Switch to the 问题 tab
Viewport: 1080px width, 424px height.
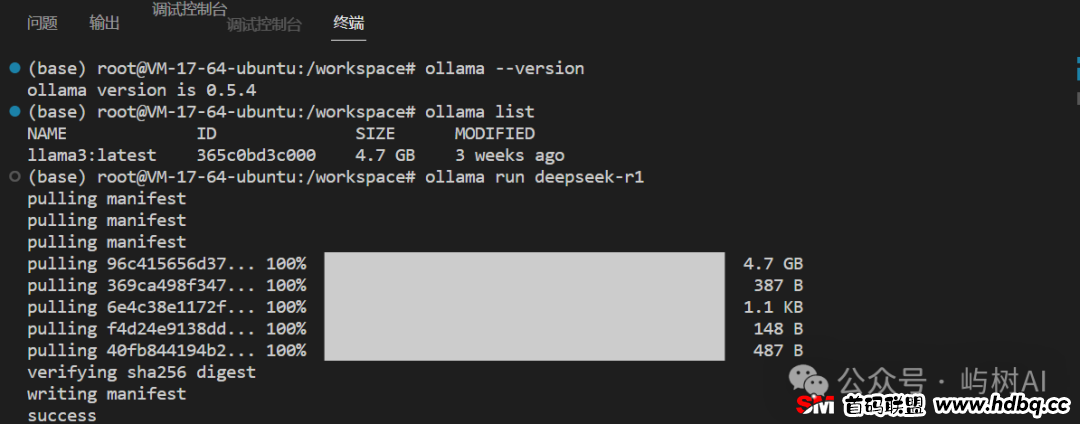(x=42, y=23)
